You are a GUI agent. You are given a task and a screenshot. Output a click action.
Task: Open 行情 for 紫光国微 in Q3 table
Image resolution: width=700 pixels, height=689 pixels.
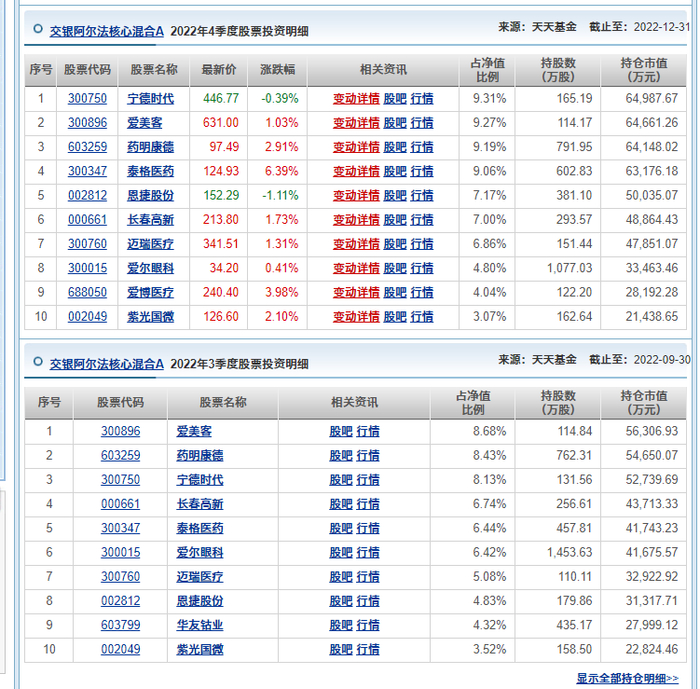367,649
